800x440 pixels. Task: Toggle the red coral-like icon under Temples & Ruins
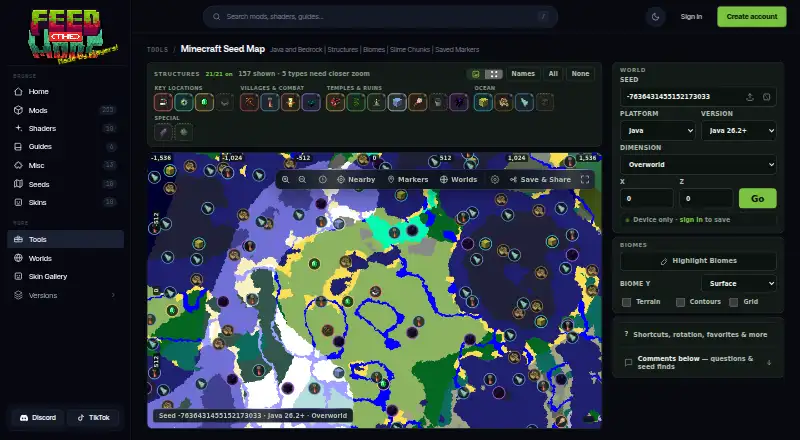click(336, 103)
